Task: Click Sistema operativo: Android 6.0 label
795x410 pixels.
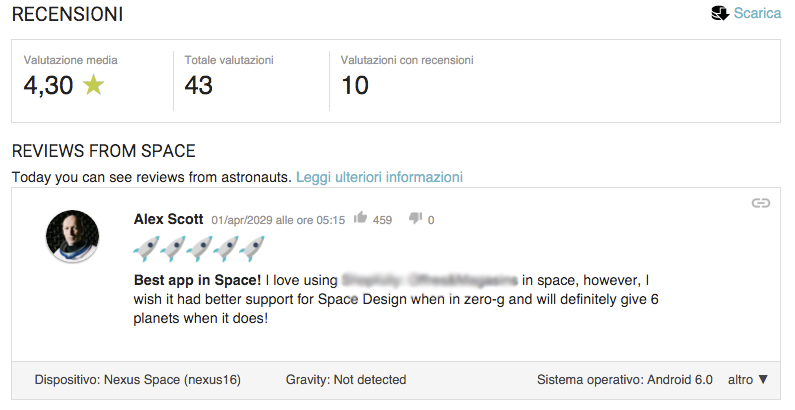Action: 624,380
